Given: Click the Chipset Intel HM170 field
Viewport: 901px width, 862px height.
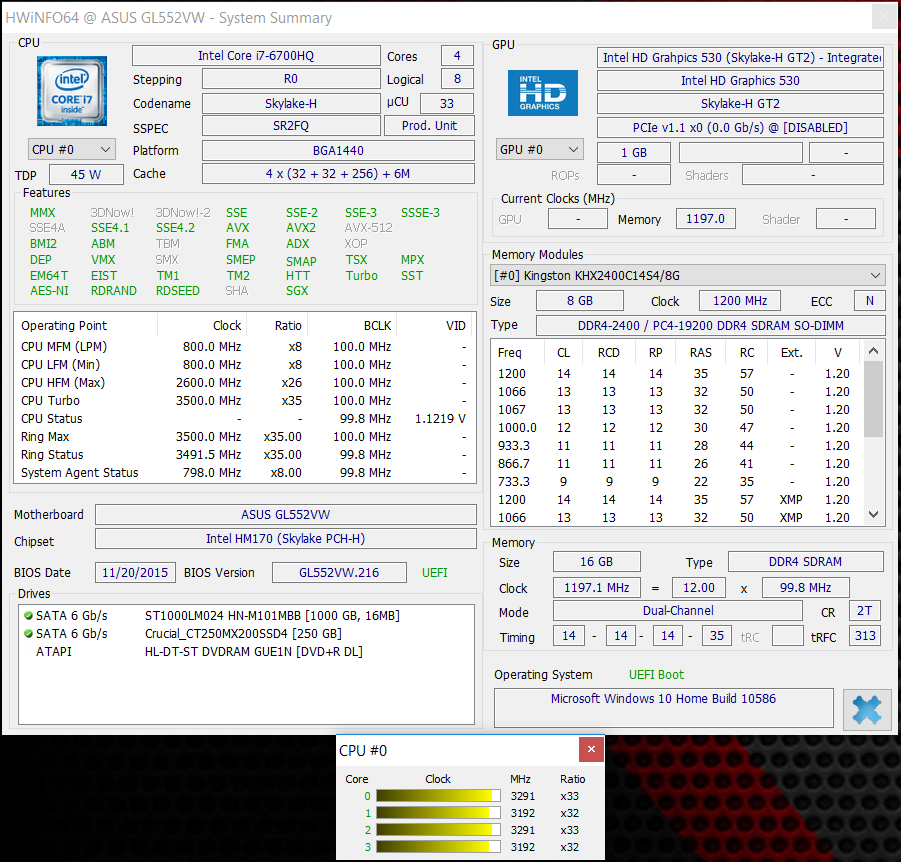Looking at the screenshot, I should [286, 538].
